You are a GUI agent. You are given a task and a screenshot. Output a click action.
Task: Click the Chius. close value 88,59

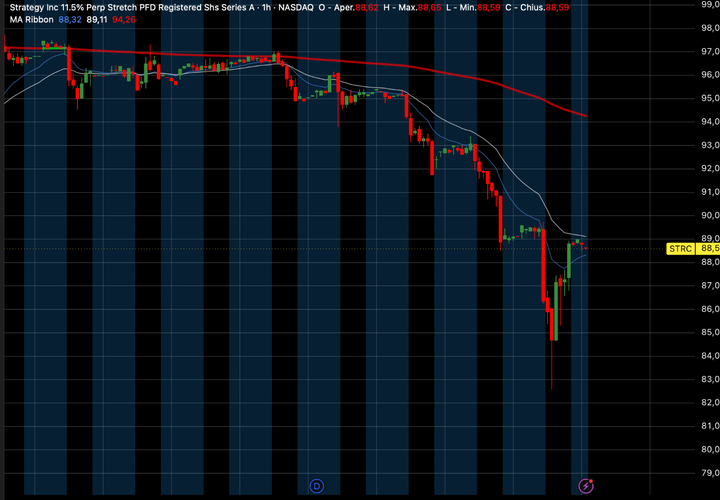pos(557,7)
